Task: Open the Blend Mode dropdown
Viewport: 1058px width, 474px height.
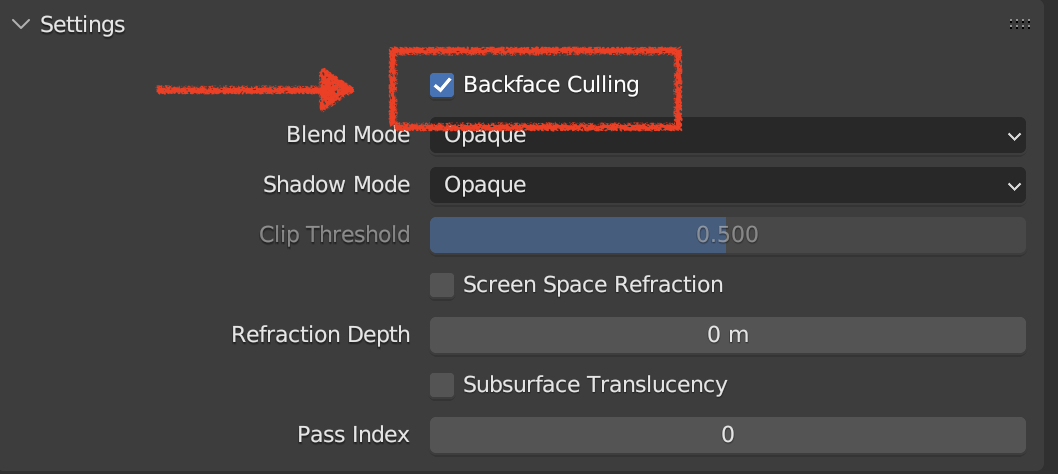Action: pos(727,136)
